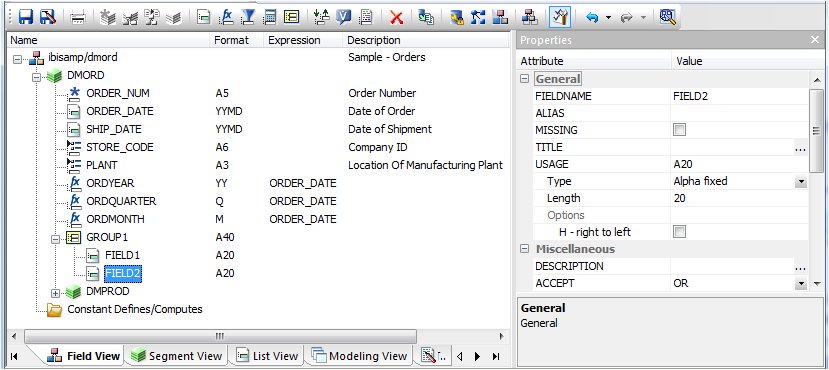Click the second grey segment toolbar icon
The image size is (829, 370).
[130, 17]
